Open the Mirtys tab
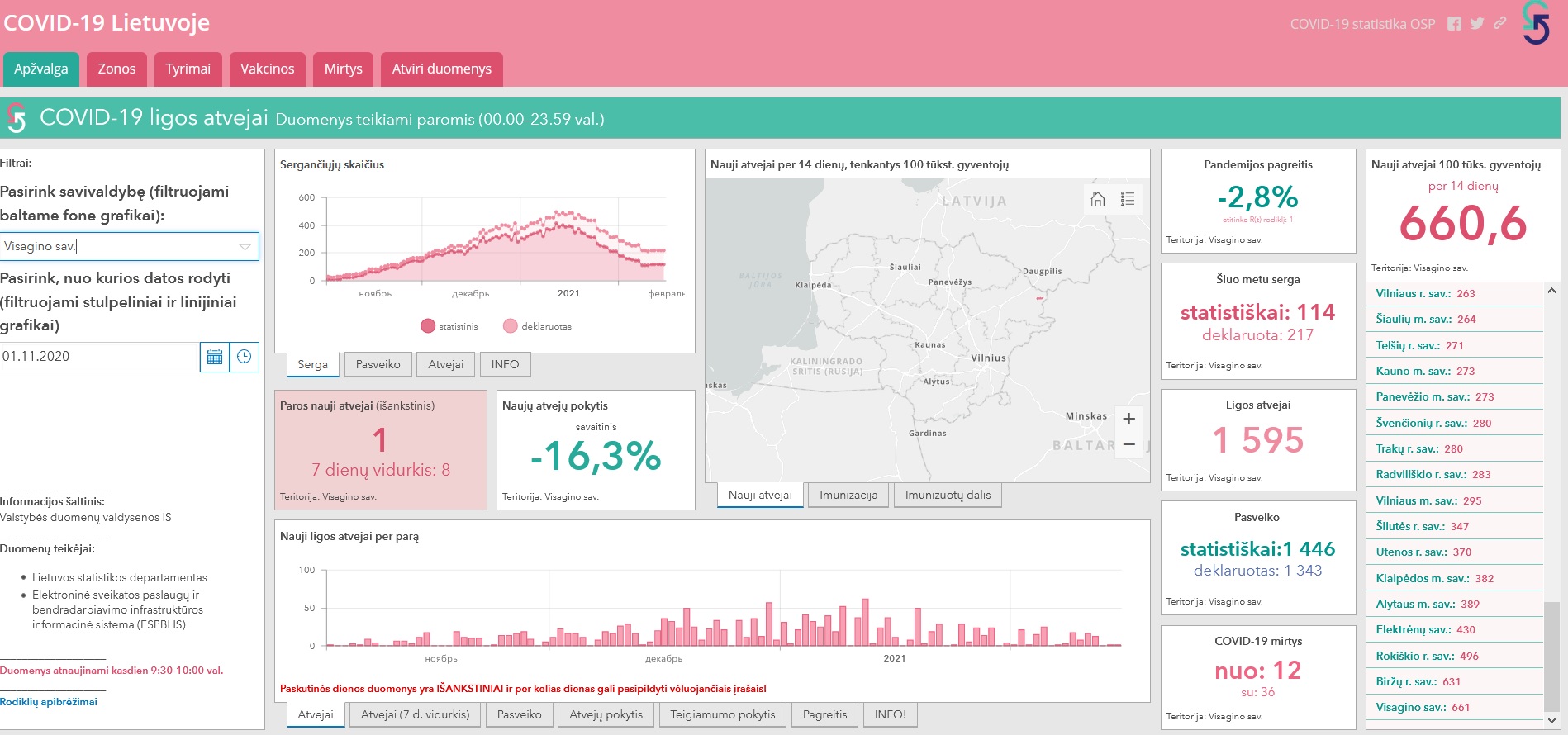Viewport: 1568px width, 735px height. [343, 69]
